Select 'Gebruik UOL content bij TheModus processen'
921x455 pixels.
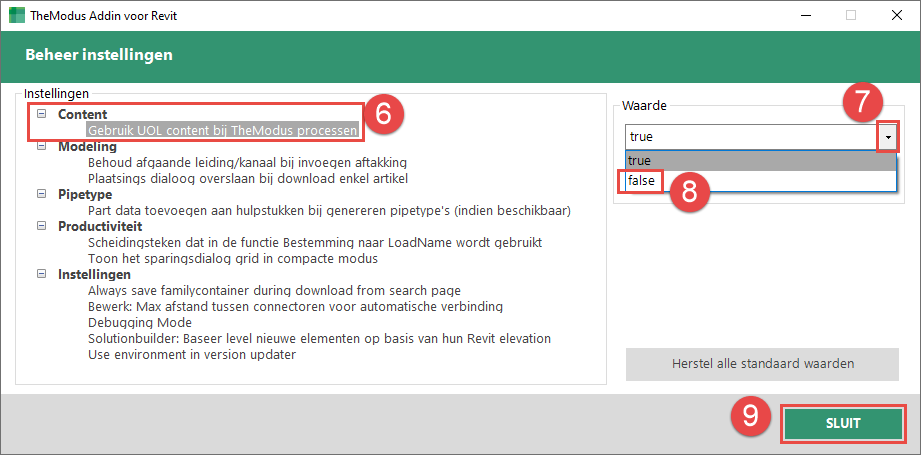[223, 130]
